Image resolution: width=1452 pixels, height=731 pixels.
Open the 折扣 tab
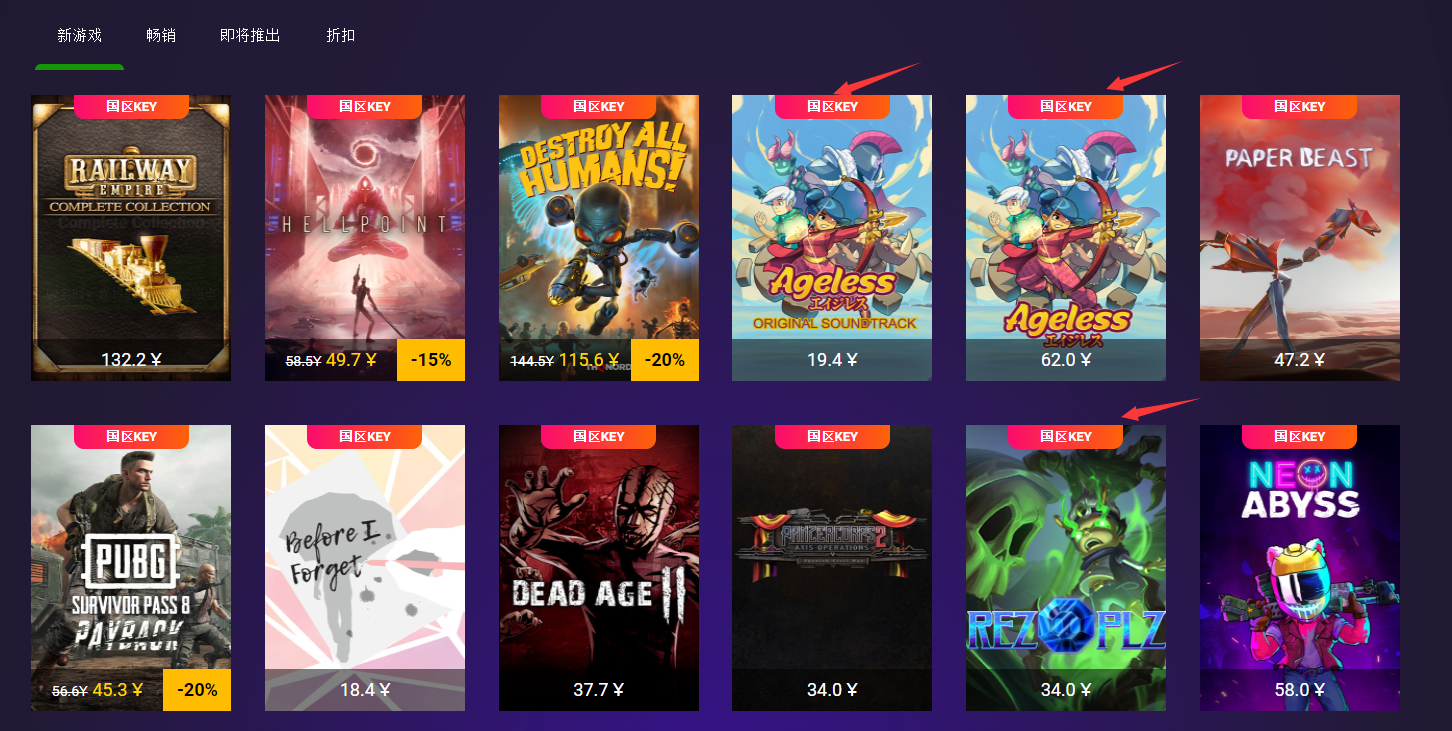(x=341, y=35)
